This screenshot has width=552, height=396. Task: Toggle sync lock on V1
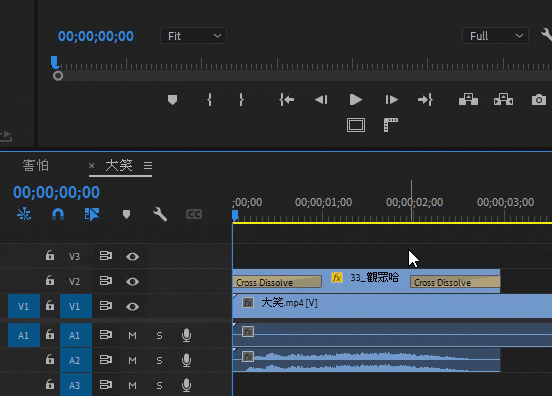pos(106,306)
